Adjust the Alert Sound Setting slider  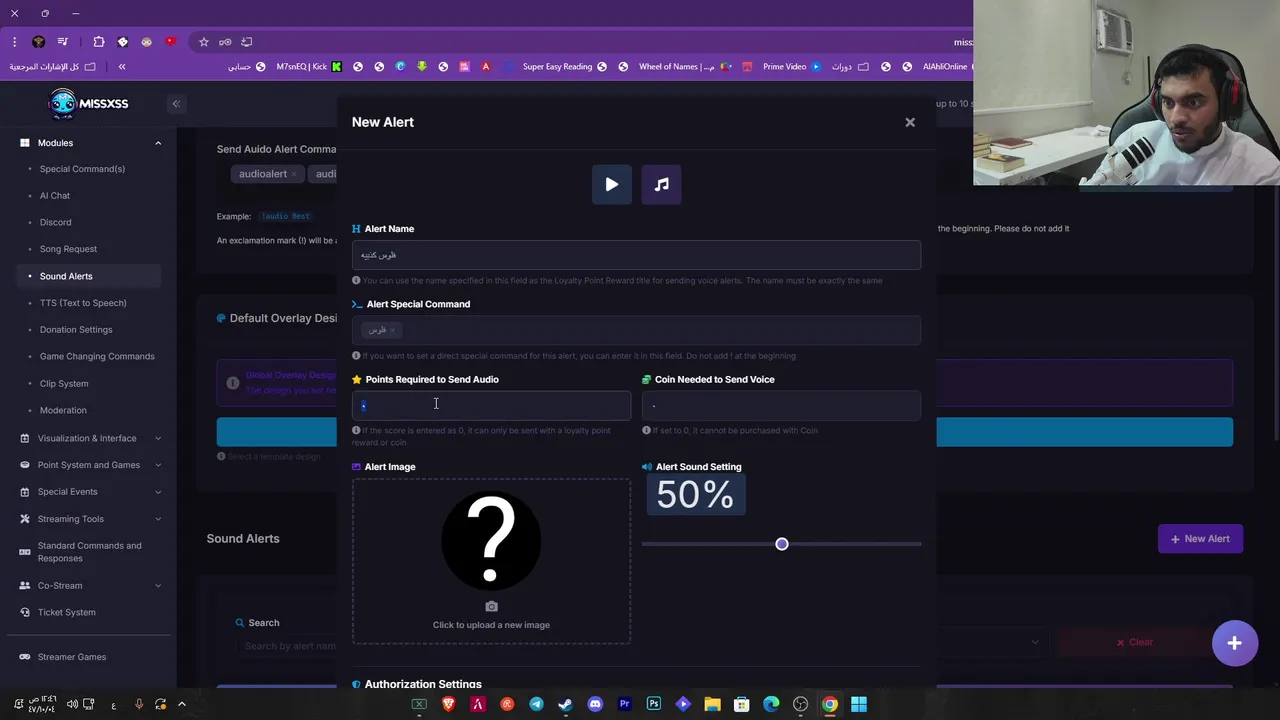[x=782, y=544]
